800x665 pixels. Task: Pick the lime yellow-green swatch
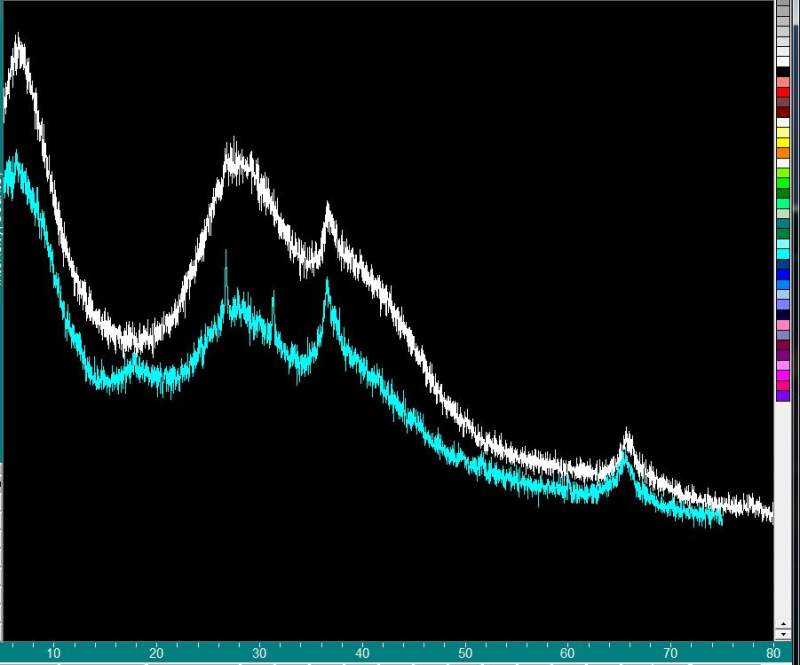(x=783, y=173)
